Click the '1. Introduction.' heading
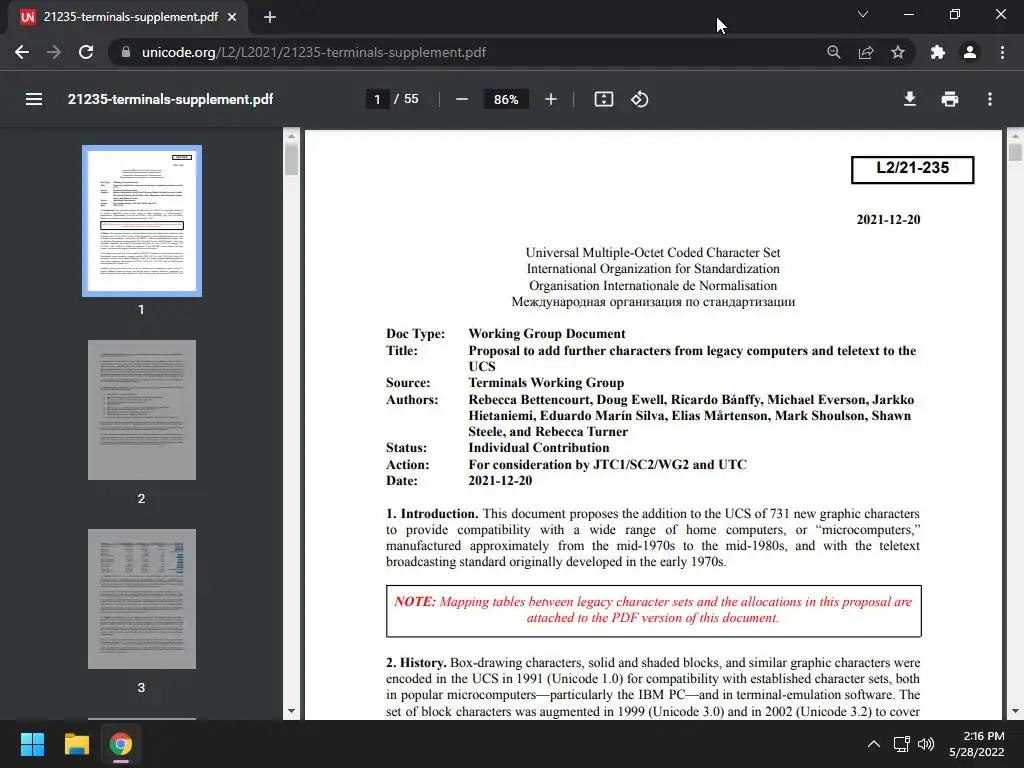Image resolution: width=1024 pixels, height=768 pixels. pos(432,514)
